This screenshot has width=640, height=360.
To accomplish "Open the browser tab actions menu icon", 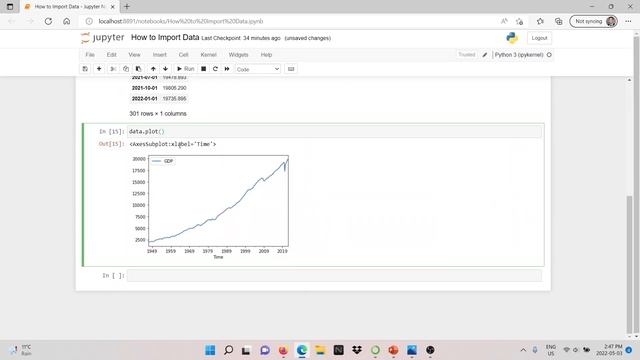I will click(x=10, y=7).
